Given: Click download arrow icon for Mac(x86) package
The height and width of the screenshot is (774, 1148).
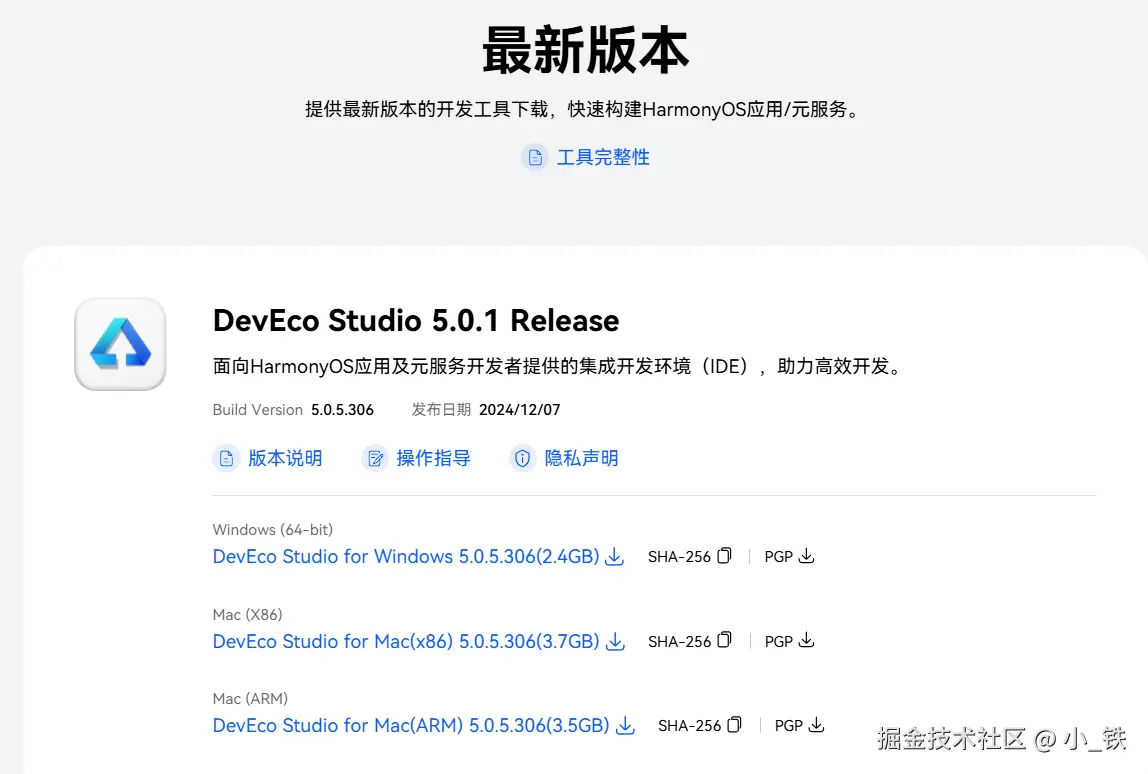Looking at the screenshot, I should (x=615, y=642).
